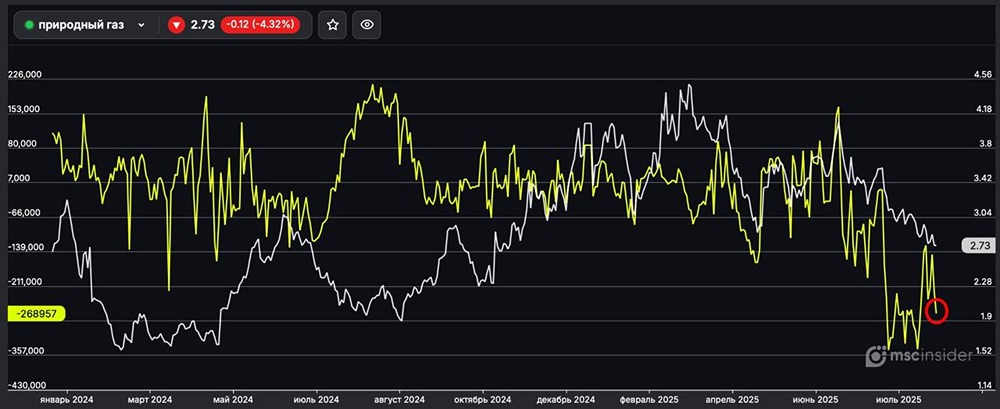The height and width of the screenshot is (409, 1000).
Task: Click the green status dot beside природный газ
Action: click(29, 25)
